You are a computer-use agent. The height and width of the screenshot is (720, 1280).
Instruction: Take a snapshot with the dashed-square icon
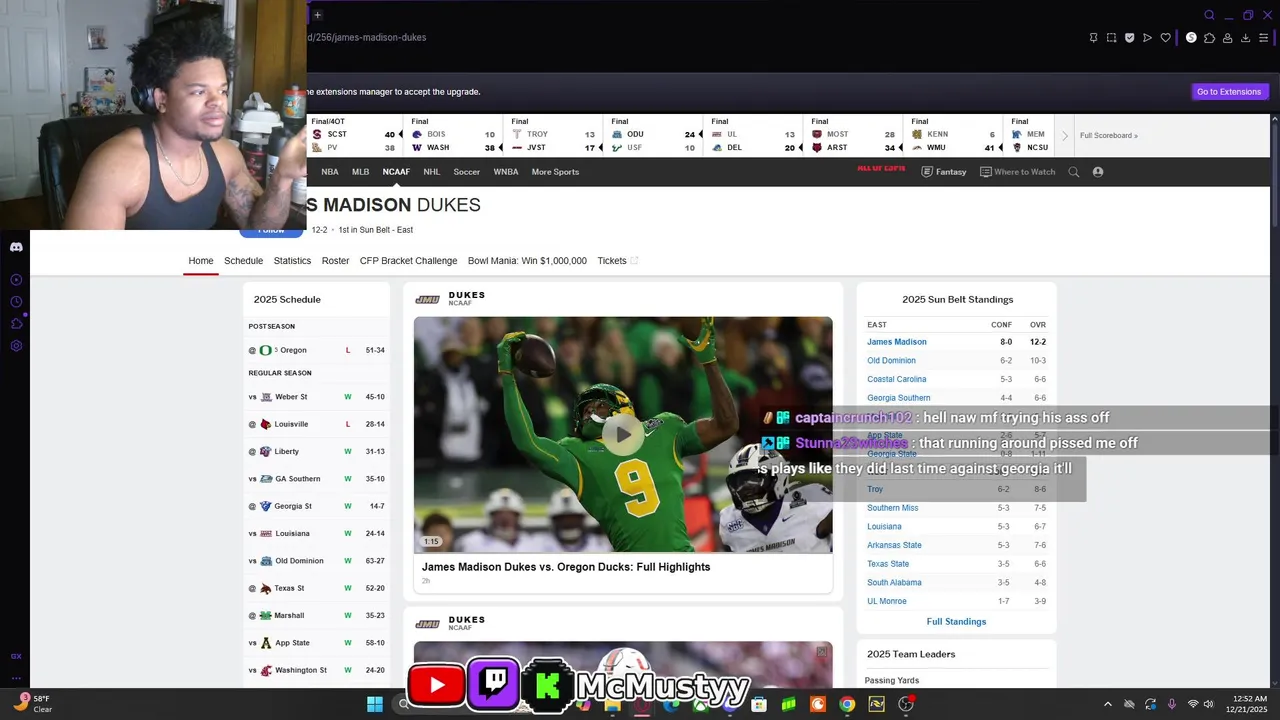pyautogui.click(x=1111, y=38)
